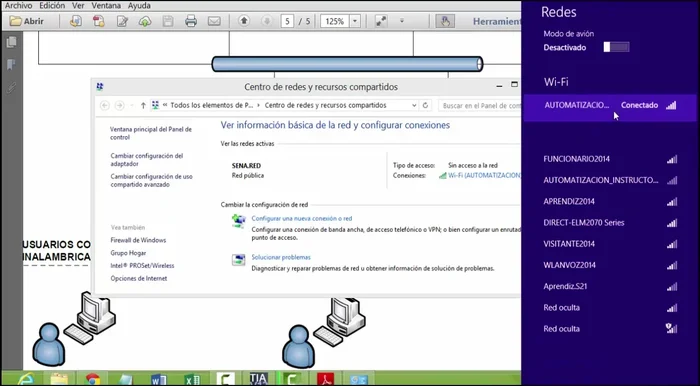The width and height of the screenshot is (700, 386).
Task: Click the print icon in Acrobat toolbar
Action: [x=191, y=21]
